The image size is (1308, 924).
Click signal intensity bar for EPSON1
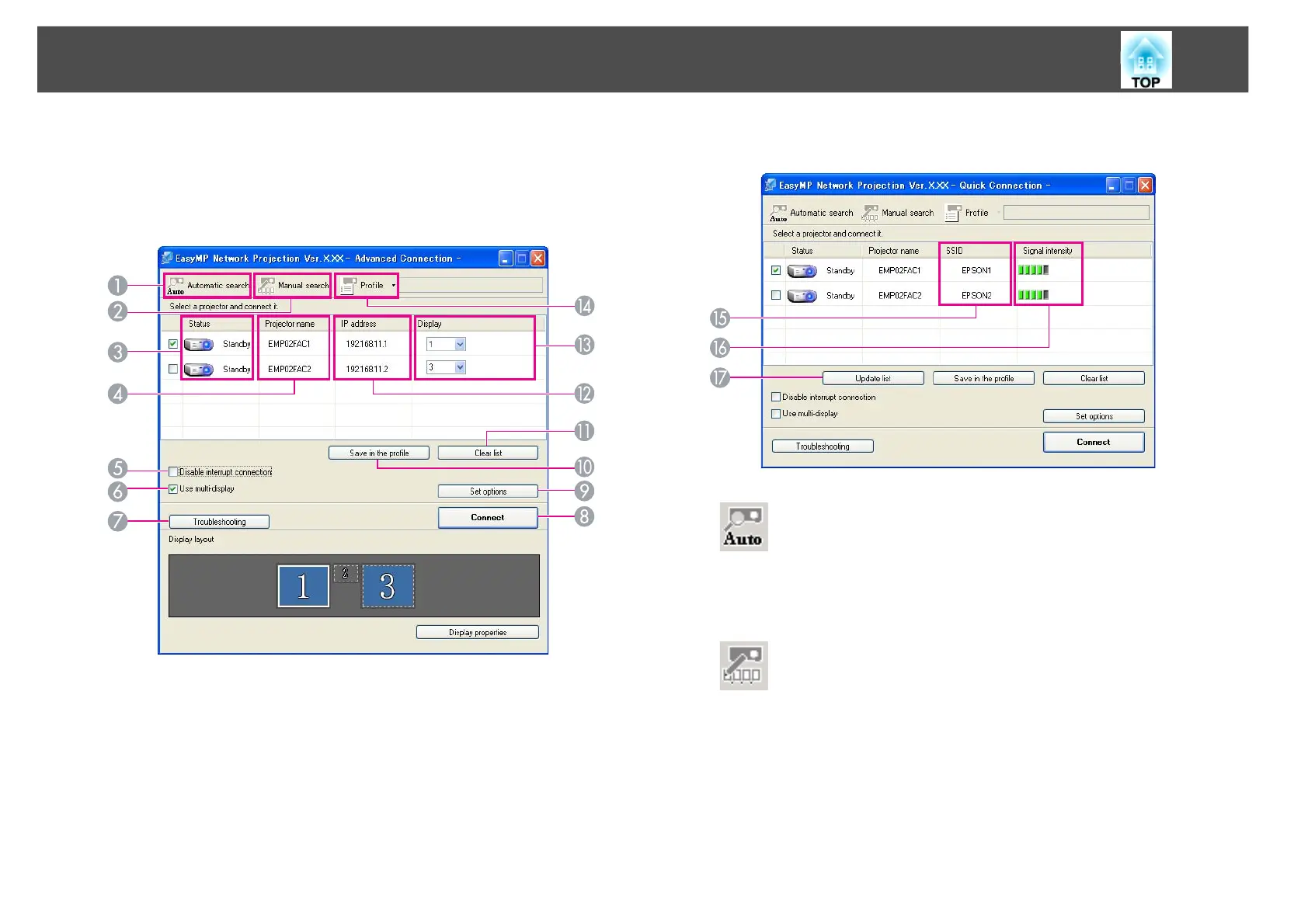(1034, 270)
